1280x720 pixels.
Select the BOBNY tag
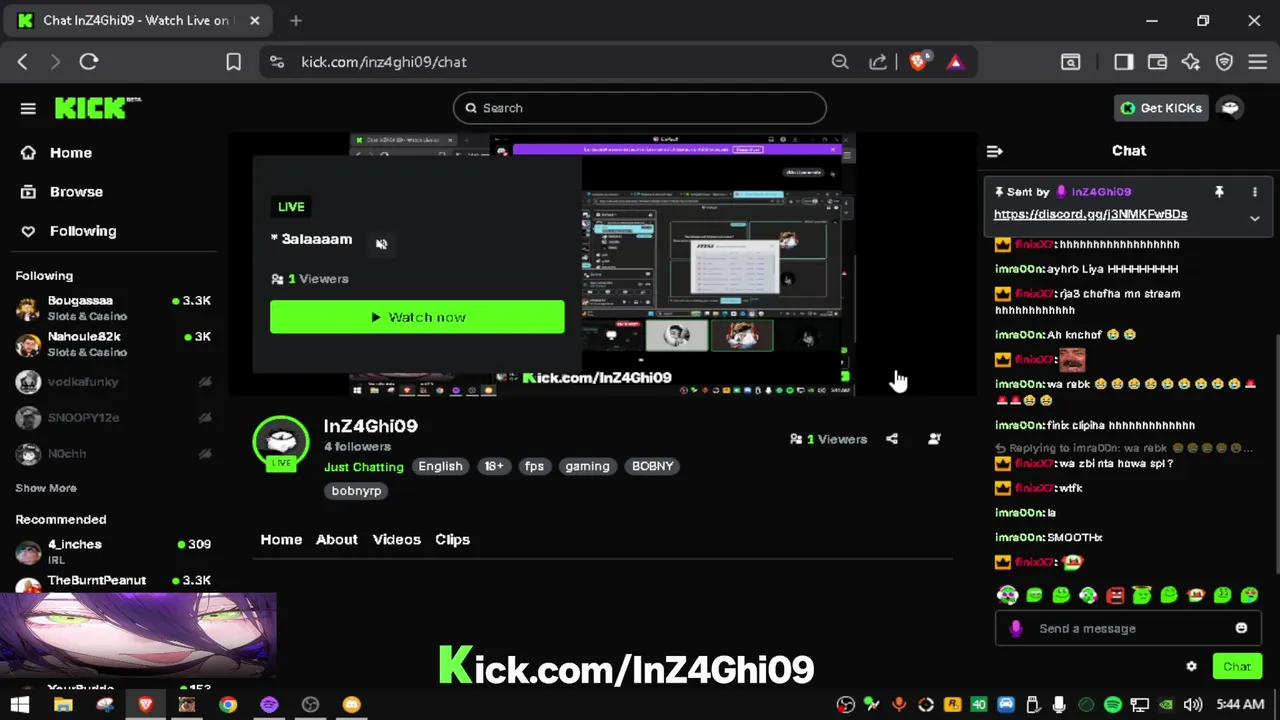(652, 466)
